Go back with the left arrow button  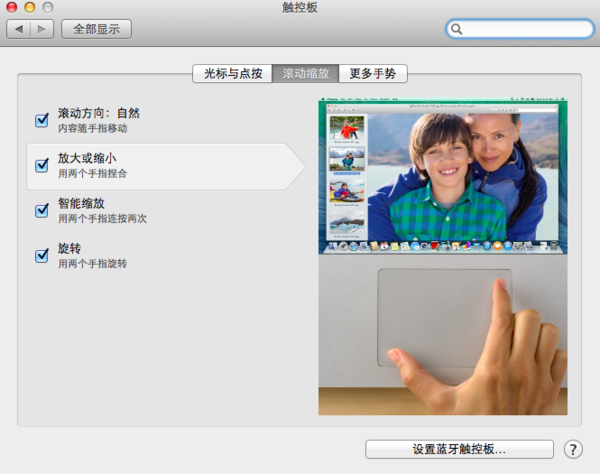(18, 29)
